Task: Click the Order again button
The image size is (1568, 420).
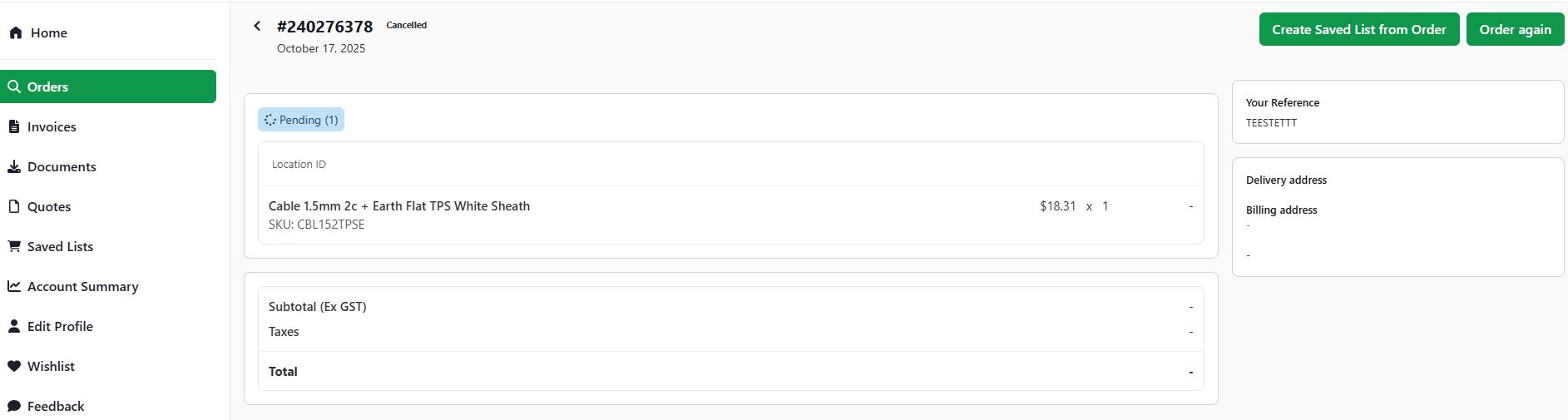Action: [x=1515, y=30]
